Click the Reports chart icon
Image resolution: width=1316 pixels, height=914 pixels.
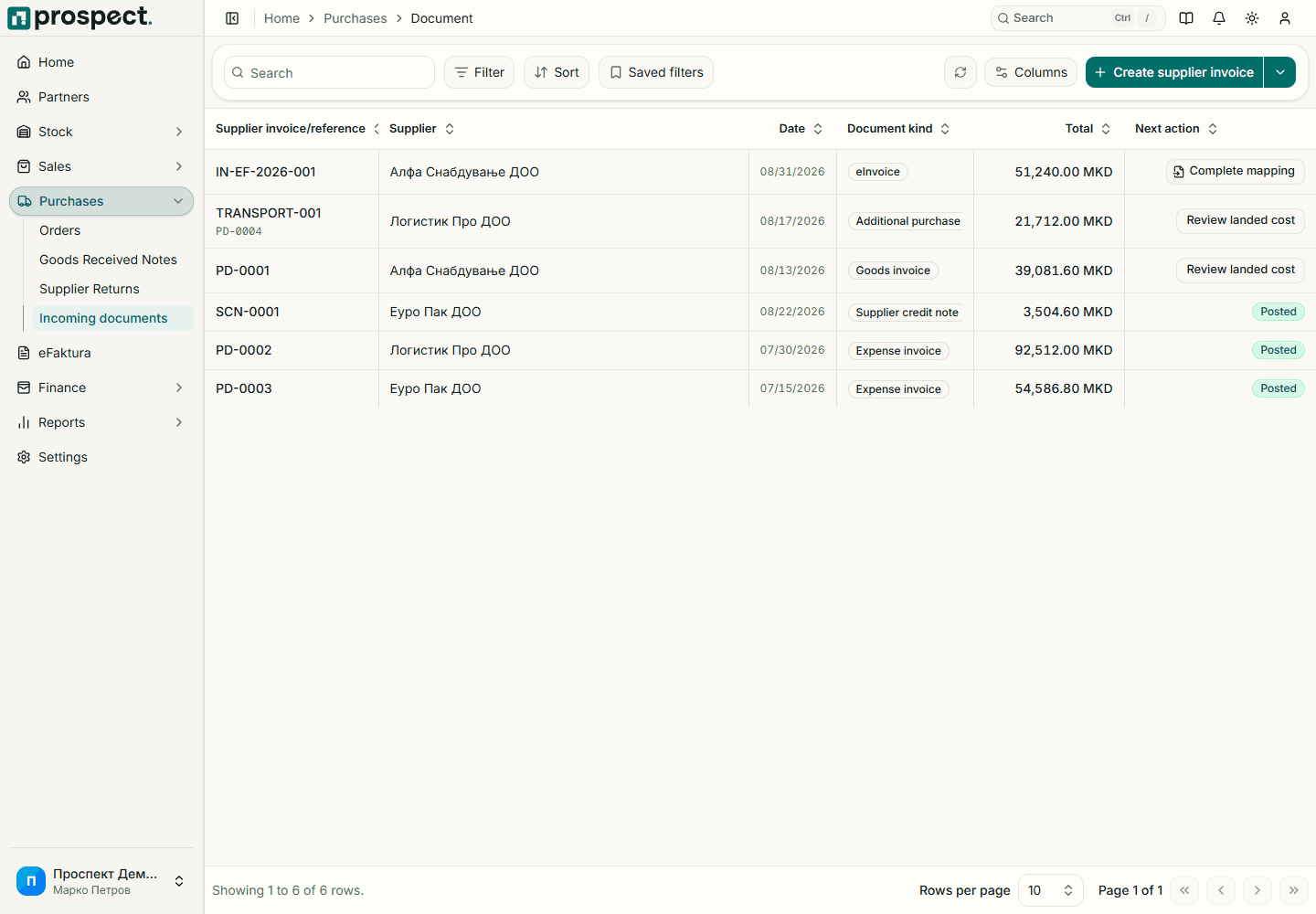24,422
